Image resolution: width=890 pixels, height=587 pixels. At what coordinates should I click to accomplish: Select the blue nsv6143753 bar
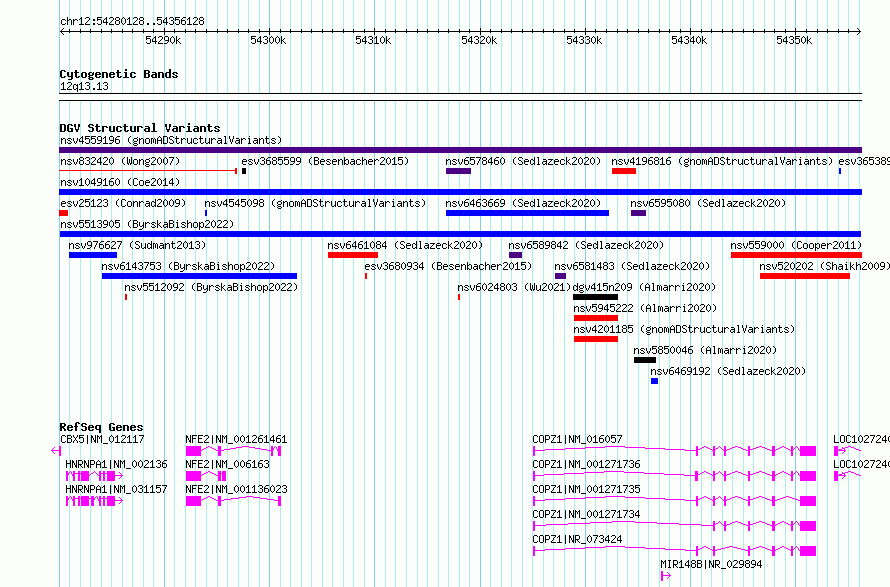click(x=199, y=276)
